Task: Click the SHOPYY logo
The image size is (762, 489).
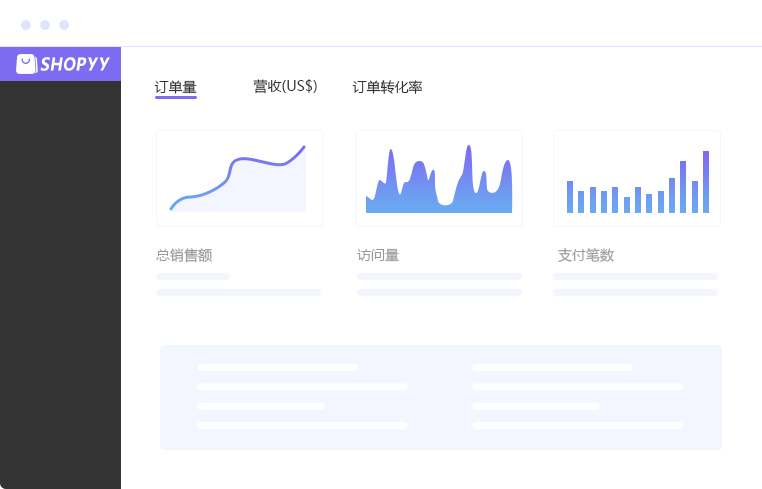Action: [63, 64]
